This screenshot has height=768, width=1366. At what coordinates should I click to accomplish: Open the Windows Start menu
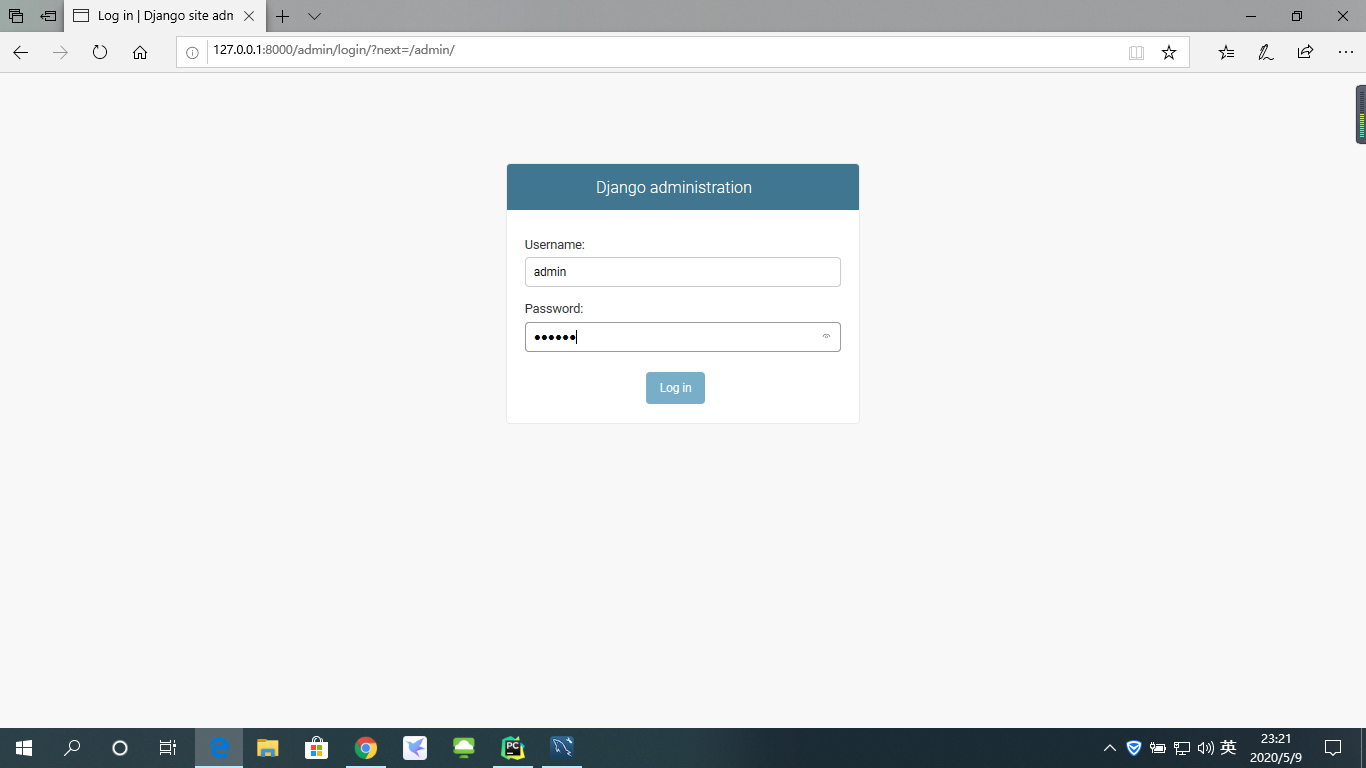click(x=24, y=747)
